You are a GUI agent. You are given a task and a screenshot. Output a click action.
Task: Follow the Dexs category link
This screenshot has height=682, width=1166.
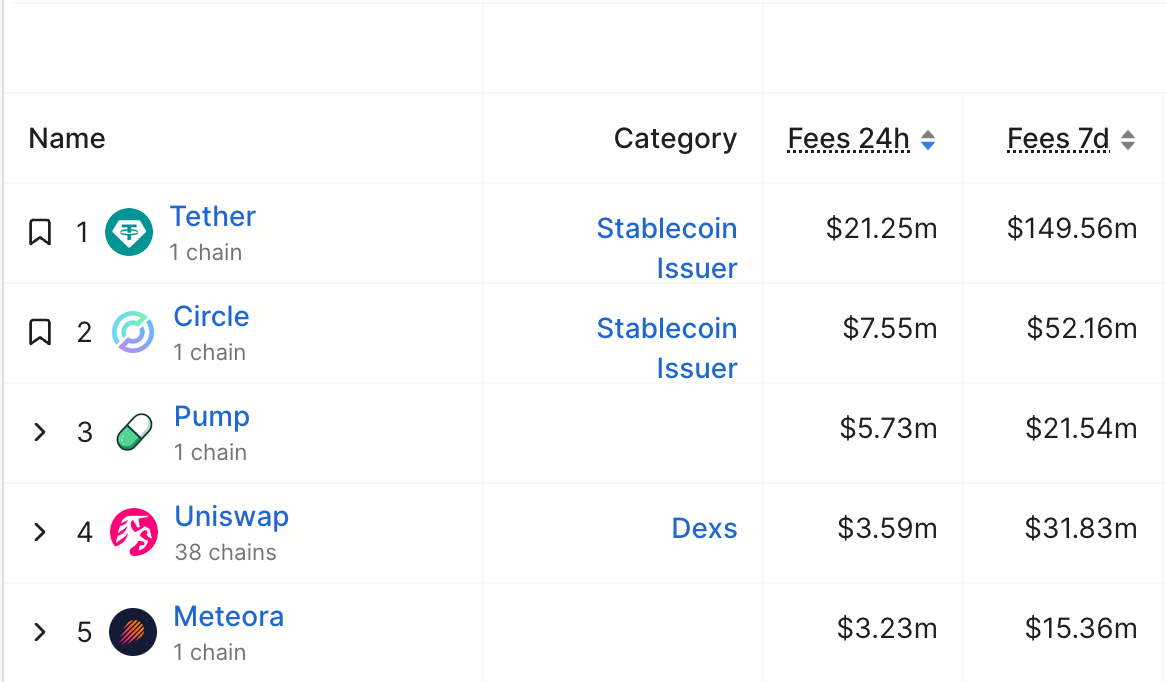coord(705,528)
